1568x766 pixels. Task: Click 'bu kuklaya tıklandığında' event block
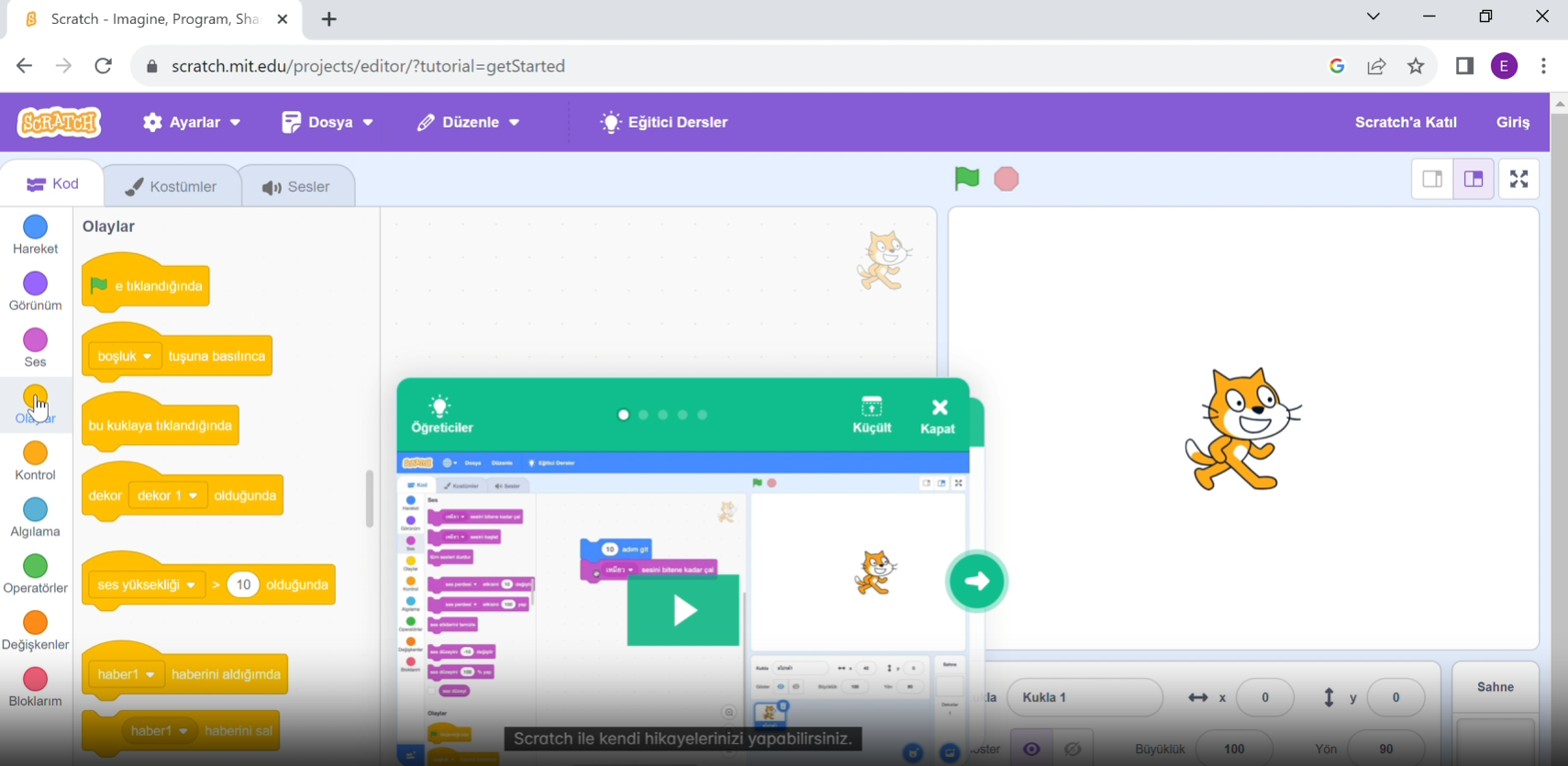point(161,425)
